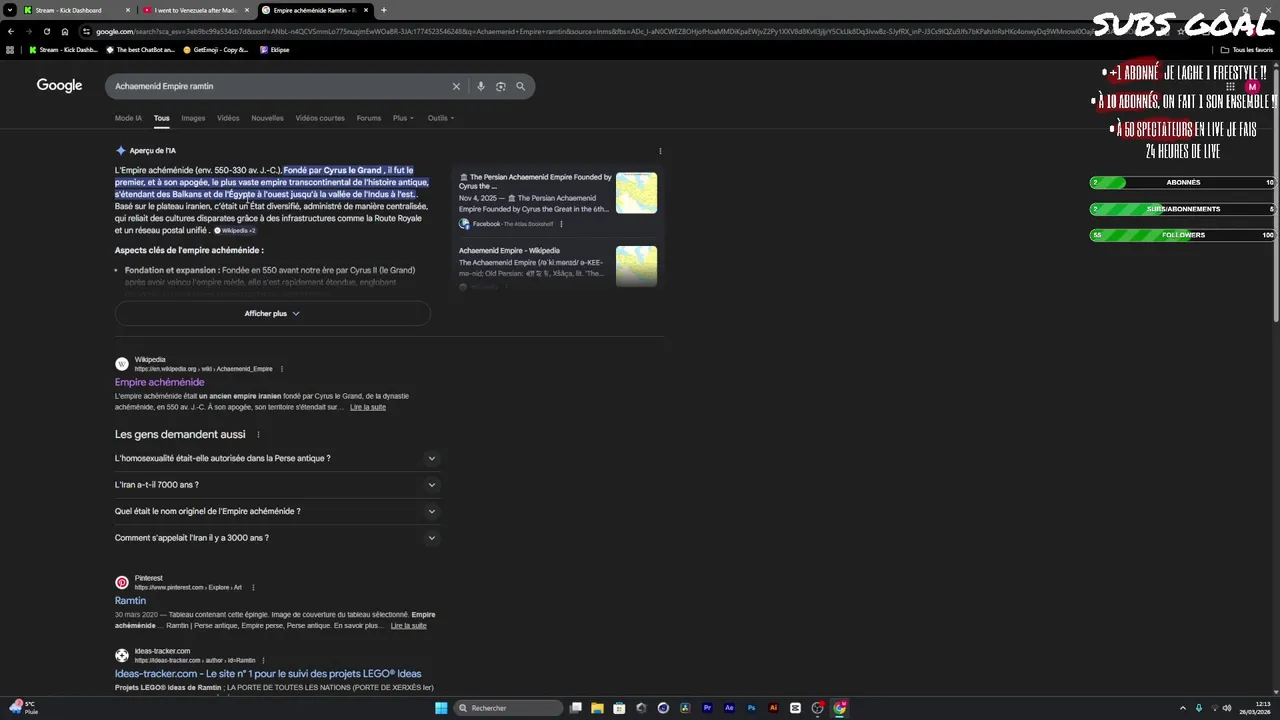Open the GetEmoji bookmark
Screen dimensions: 1280x720
click(214, 49)
